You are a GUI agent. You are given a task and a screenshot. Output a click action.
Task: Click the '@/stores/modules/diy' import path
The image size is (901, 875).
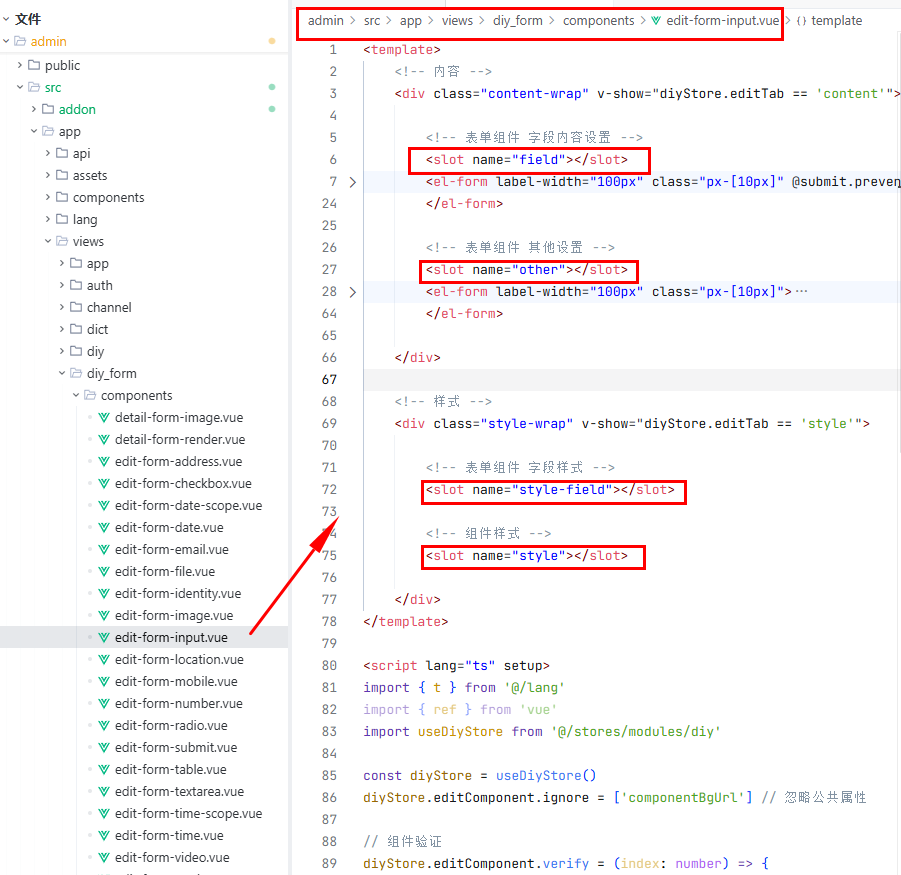point(635,731)
